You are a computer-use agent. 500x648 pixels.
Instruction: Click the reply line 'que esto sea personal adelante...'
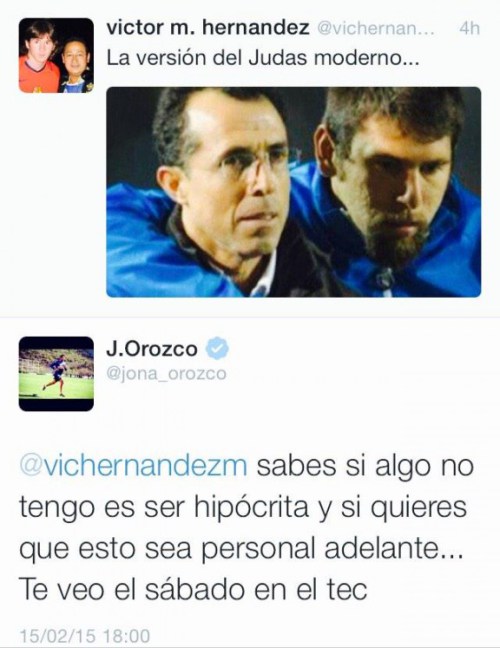[x=241, y=549]
